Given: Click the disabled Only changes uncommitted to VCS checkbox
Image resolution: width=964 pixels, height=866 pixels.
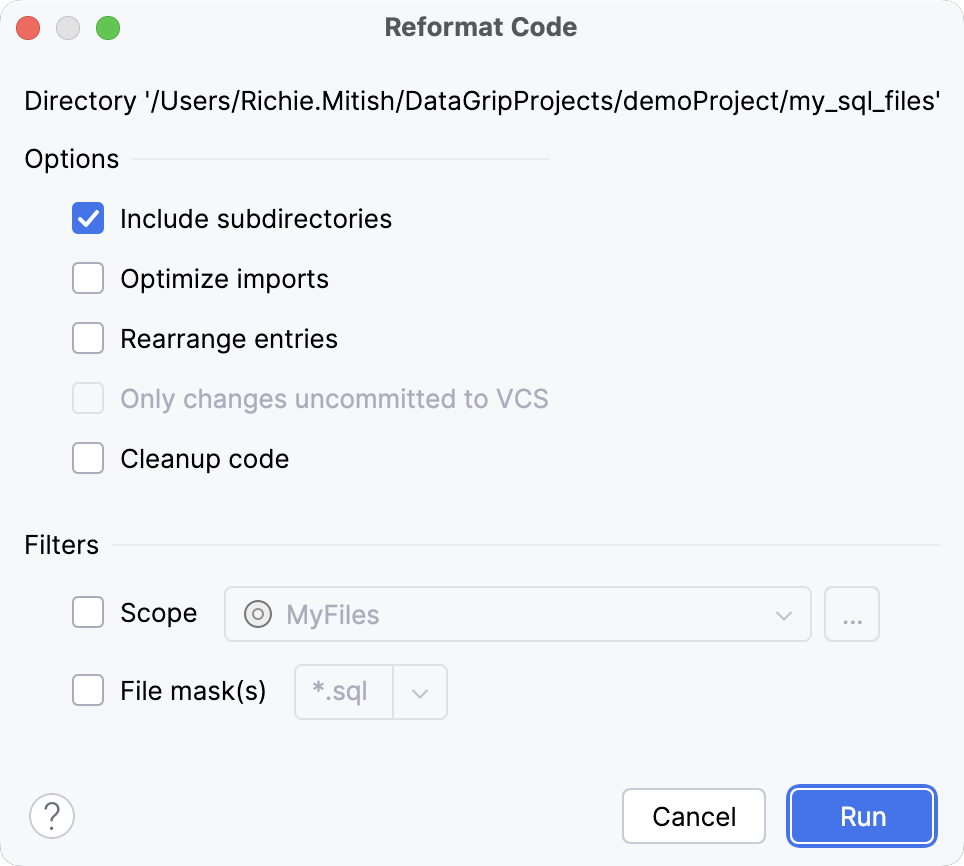Looking at the screenshot, I should [88, 398].
